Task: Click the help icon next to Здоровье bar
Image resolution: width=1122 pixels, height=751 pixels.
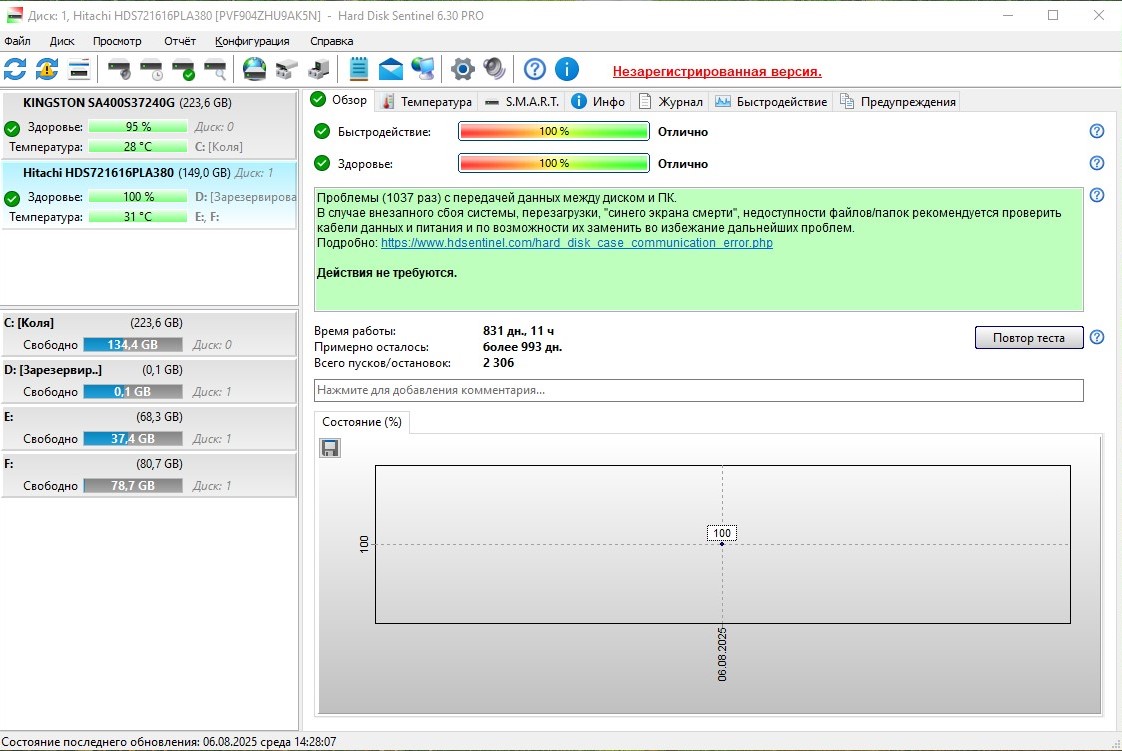Action: [1096, 164]
